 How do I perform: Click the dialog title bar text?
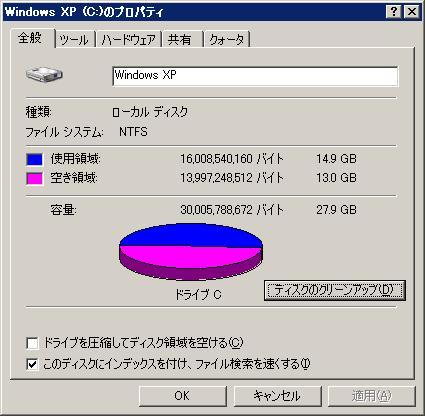tap(84, 12)
